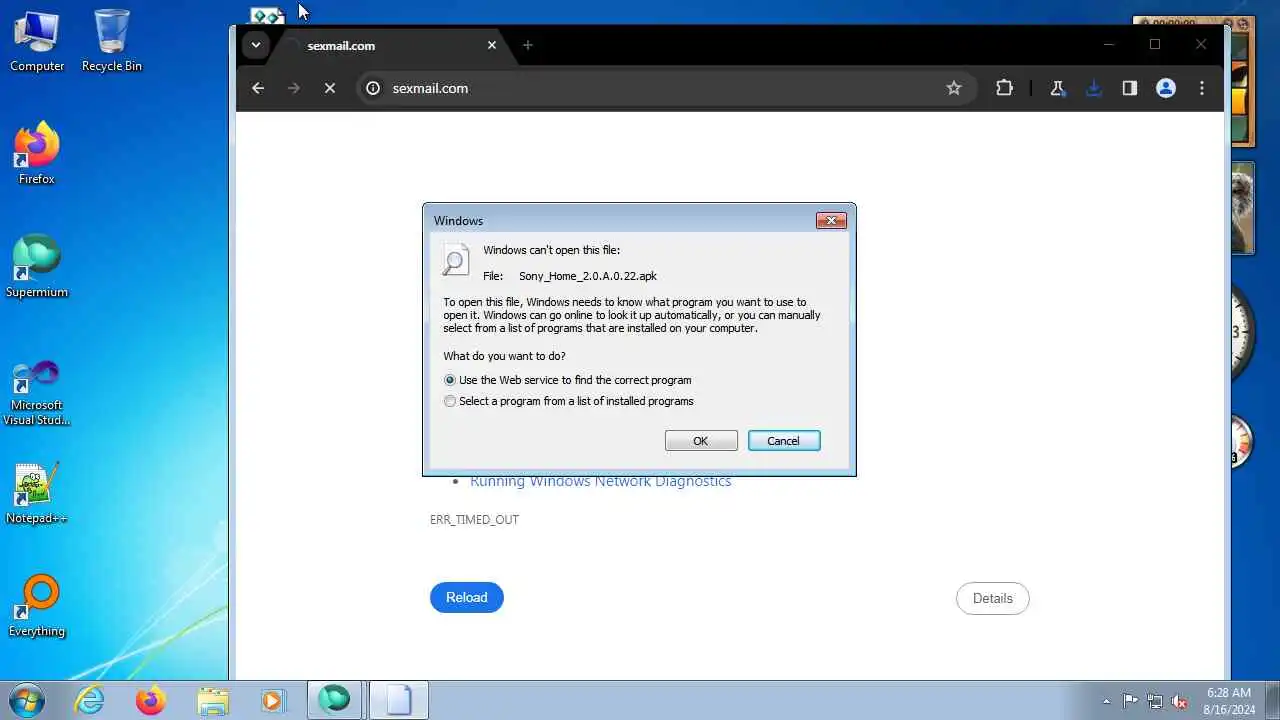The image size is (1280, 720).
Task: Launch Firefox from desktop shortcut
Action: [37, 154]
